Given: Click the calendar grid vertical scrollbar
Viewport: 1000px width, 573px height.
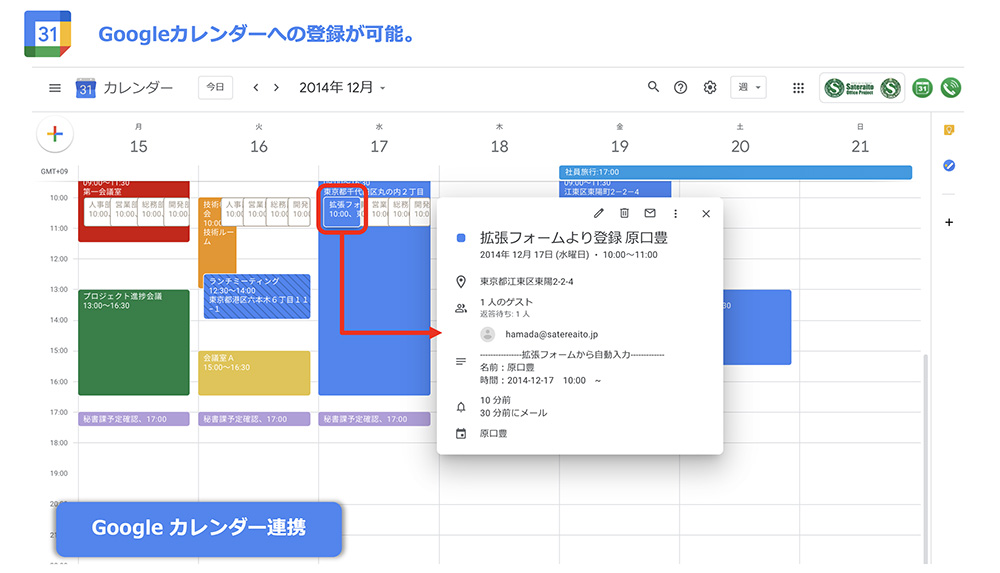Looking at the screenshot, I should point(925,458).
